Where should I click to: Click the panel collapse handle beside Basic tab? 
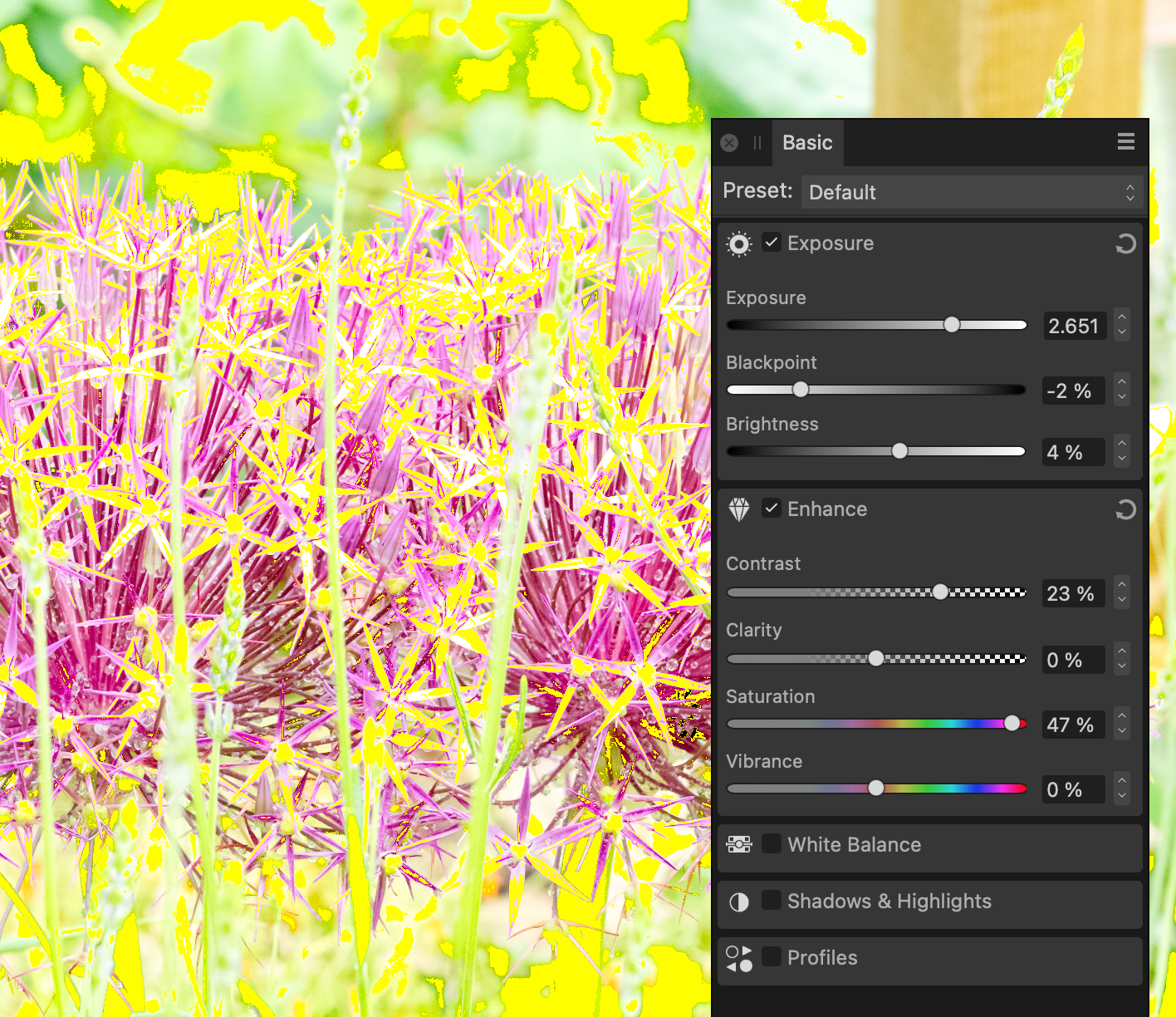757,143
